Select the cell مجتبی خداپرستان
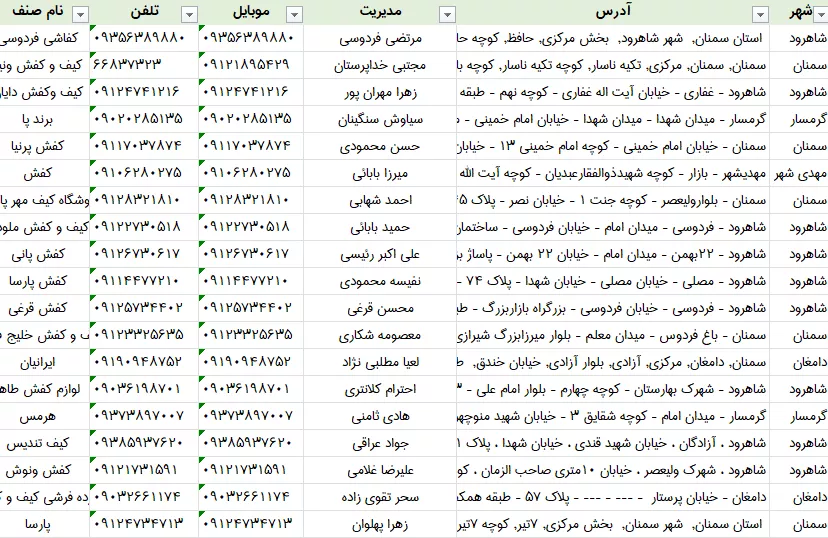Viewport: 828px width, 538px height. (x=380, y=65)
